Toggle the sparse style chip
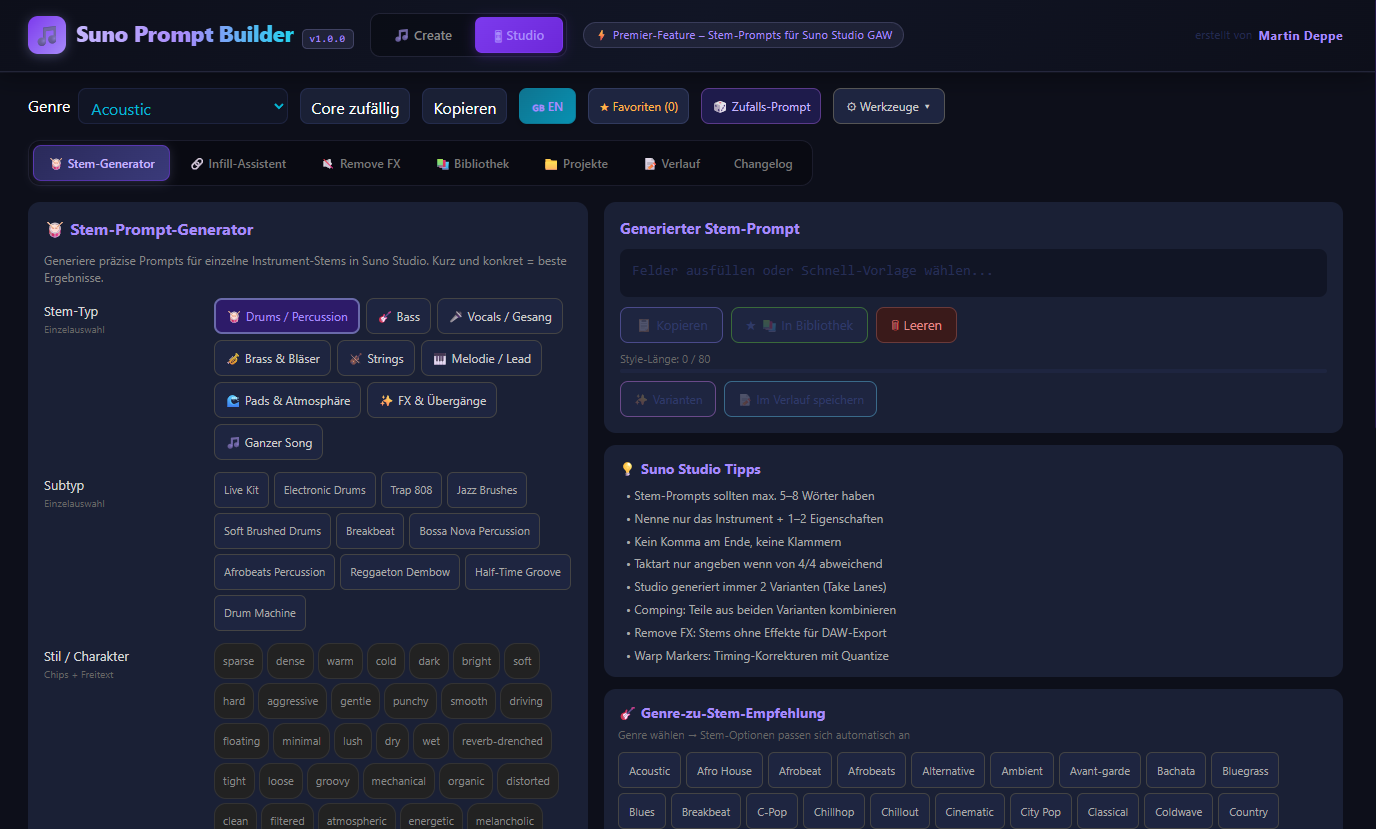The image size is (1376, 829). (x=238, y=661)
